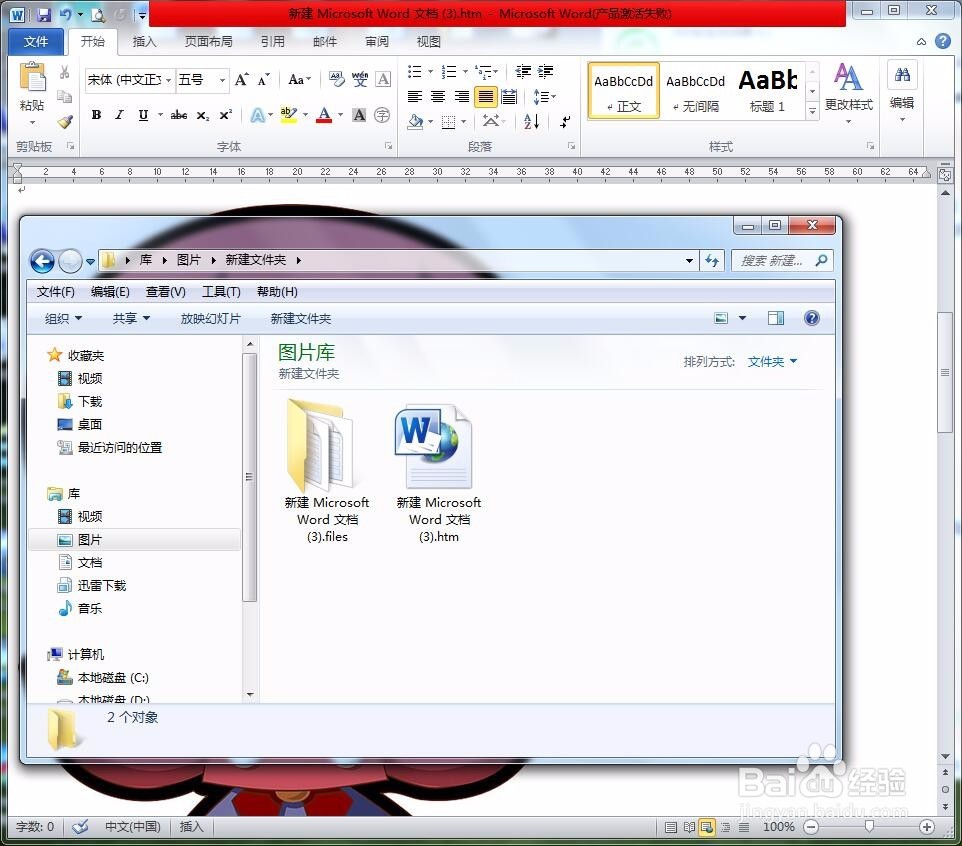
Task: Toggle Align Text Left
Action: [x=415, y=96]
